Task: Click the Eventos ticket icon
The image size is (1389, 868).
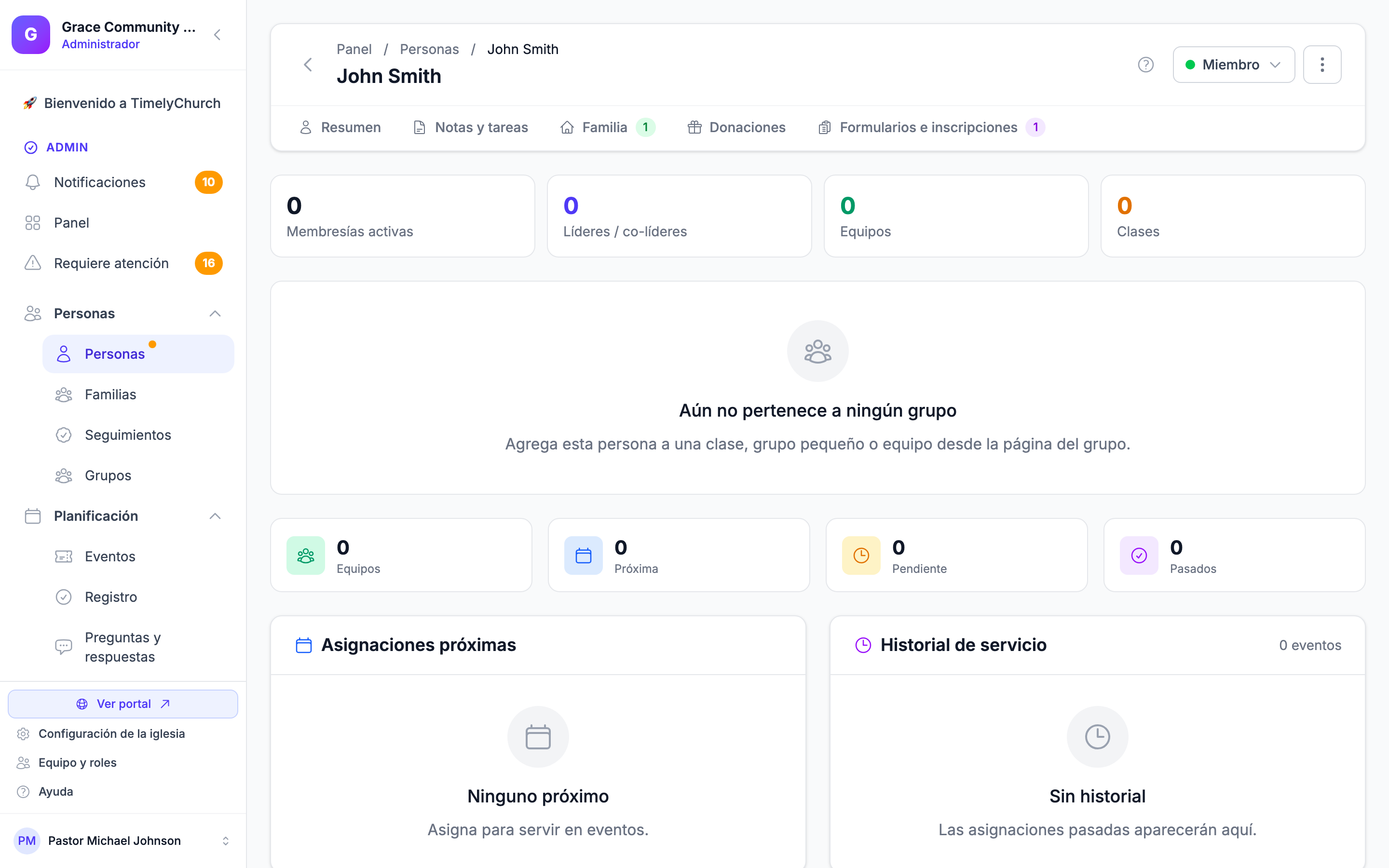Action: 64,556
